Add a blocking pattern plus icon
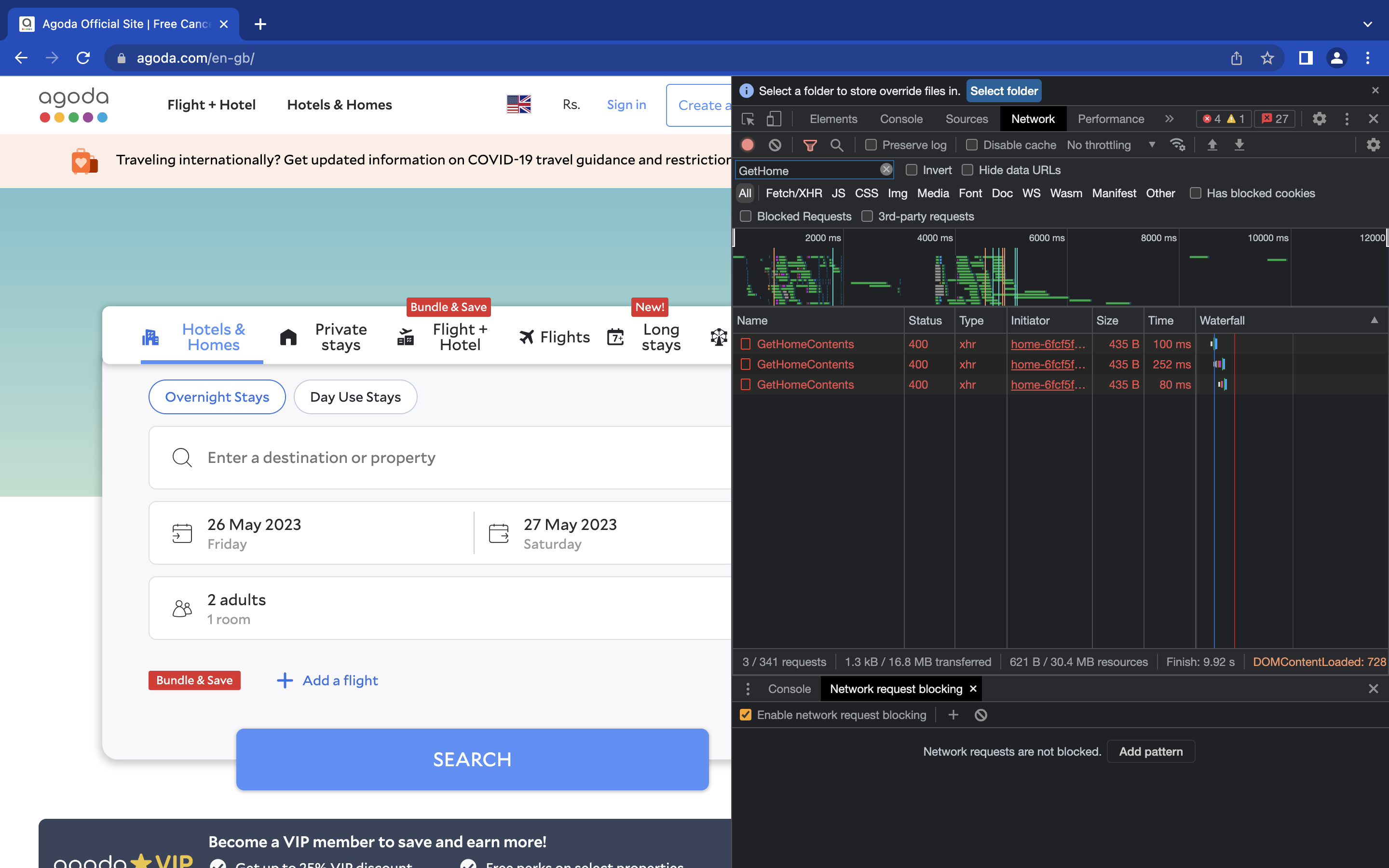The height and width of the screenshot is (868, 1389). tap(953, 715)
